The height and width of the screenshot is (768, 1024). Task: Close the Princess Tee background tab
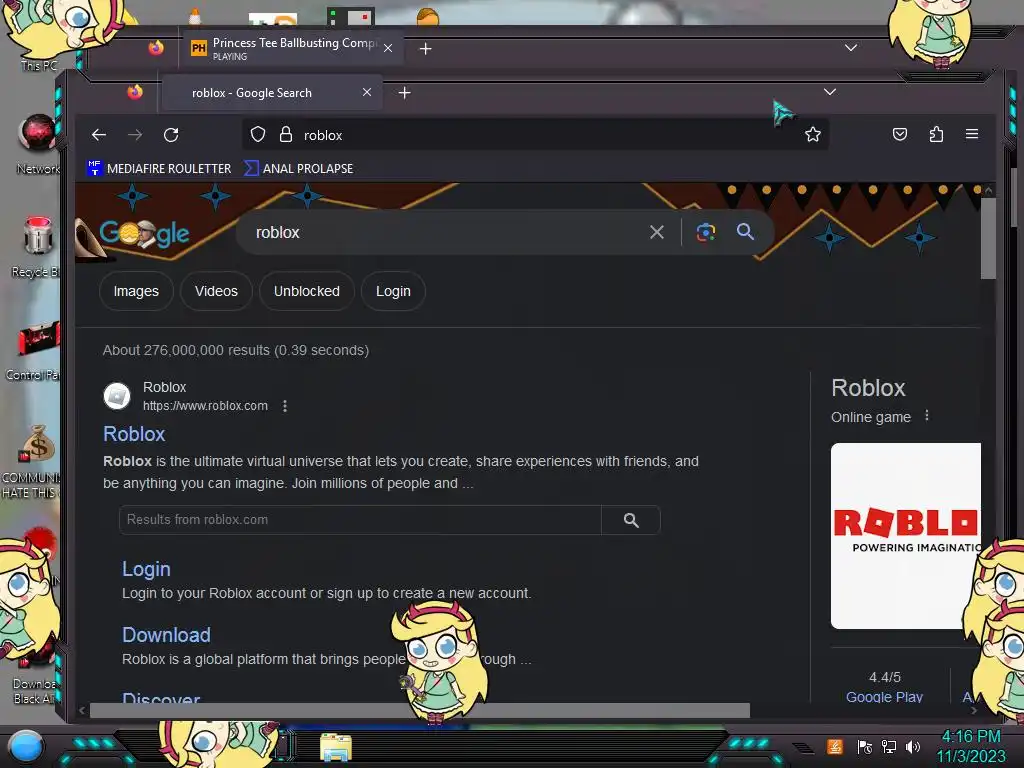[x=388, y=48]
